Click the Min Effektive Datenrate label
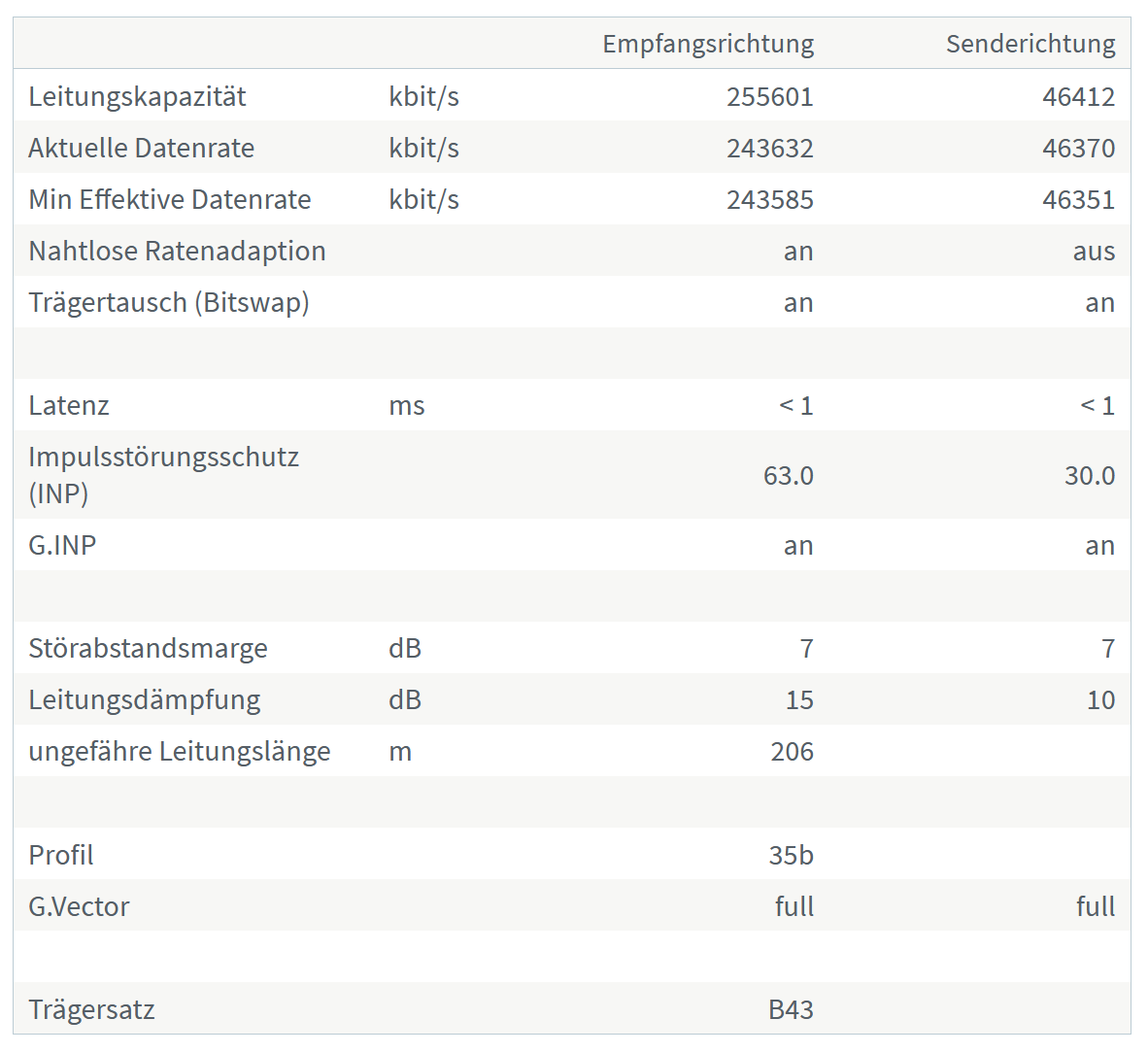The height and width of the screenshot is (1053, 1148). click(170, 199)
